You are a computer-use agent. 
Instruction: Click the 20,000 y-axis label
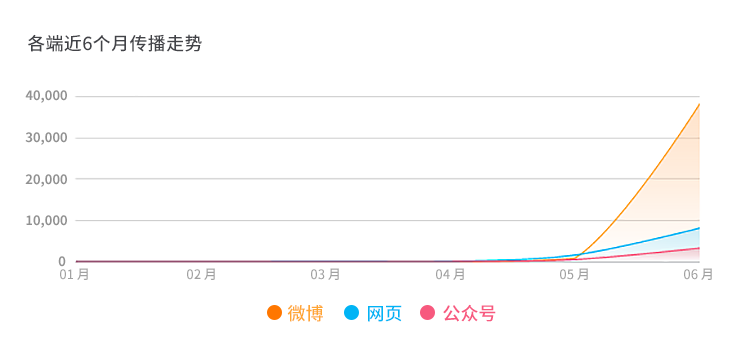[46, 179]
